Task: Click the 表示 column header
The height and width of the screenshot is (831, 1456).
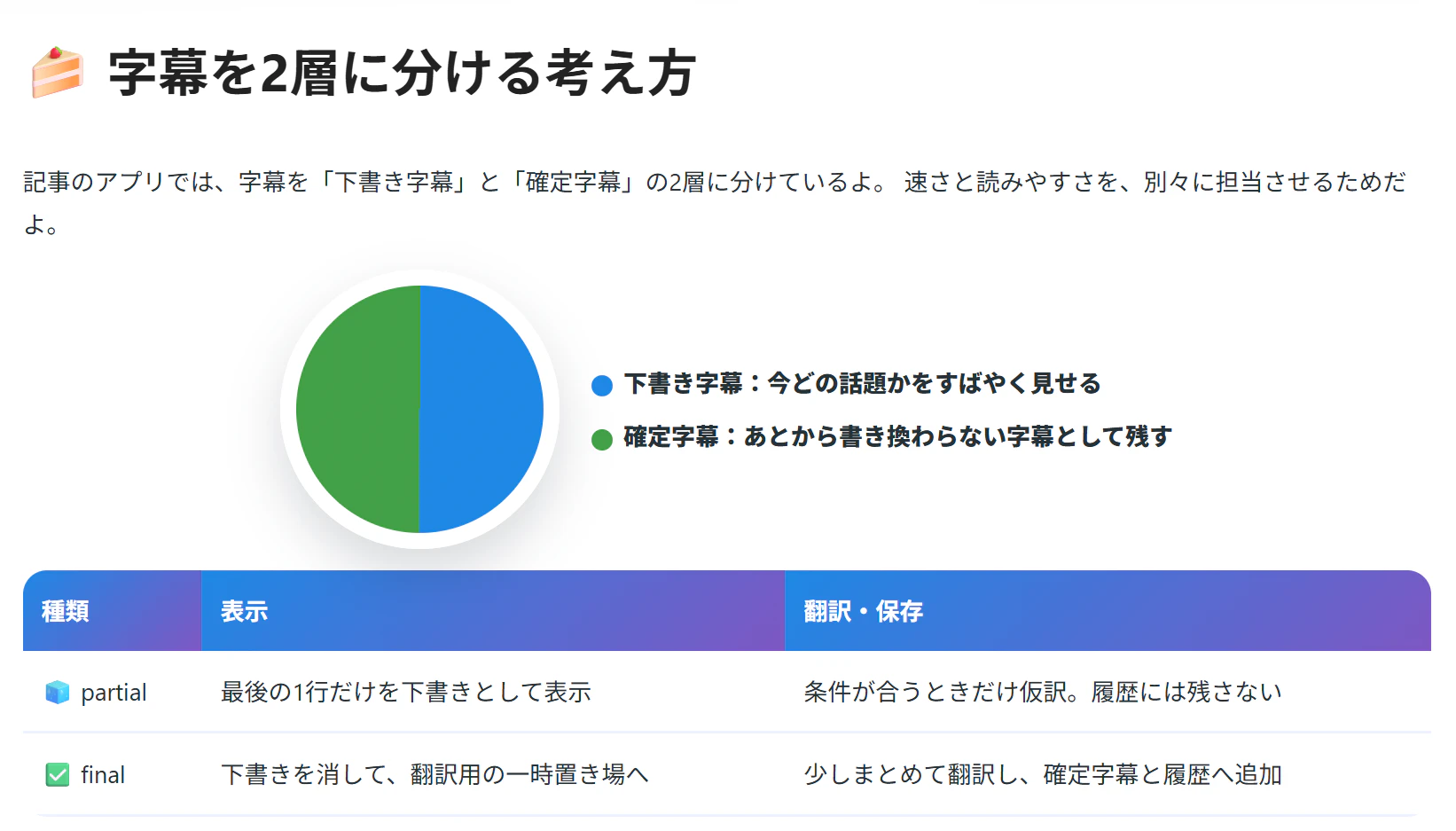Action: 493,611
